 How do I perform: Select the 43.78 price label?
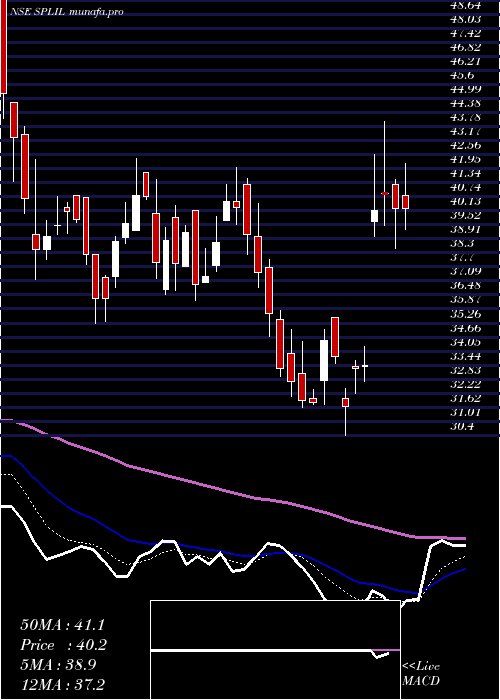point(467,117)
